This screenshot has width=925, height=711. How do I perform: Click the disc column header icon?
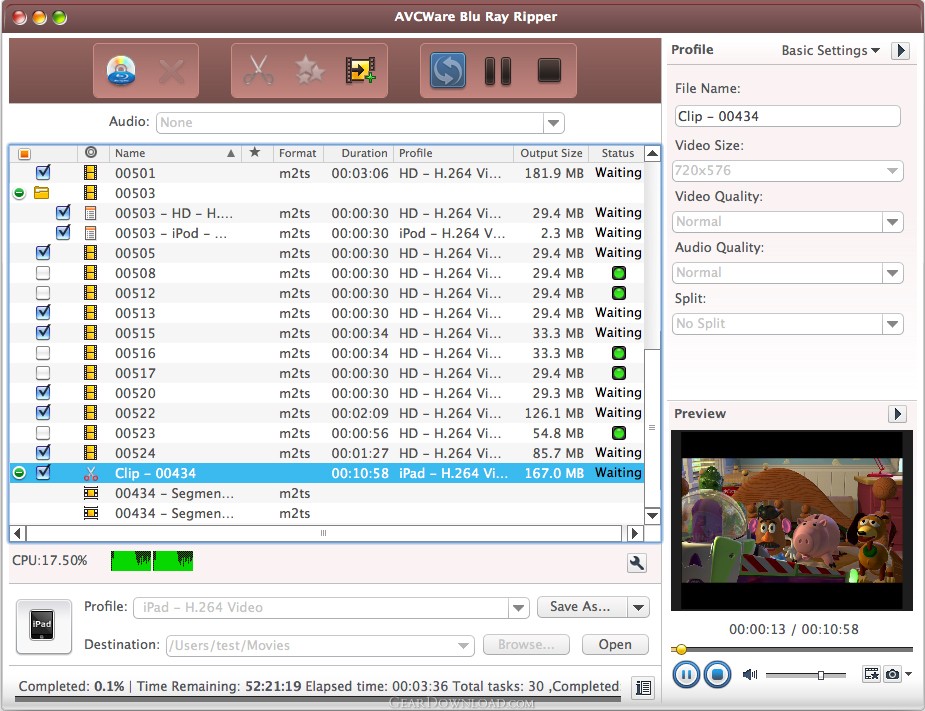[91, 152]
